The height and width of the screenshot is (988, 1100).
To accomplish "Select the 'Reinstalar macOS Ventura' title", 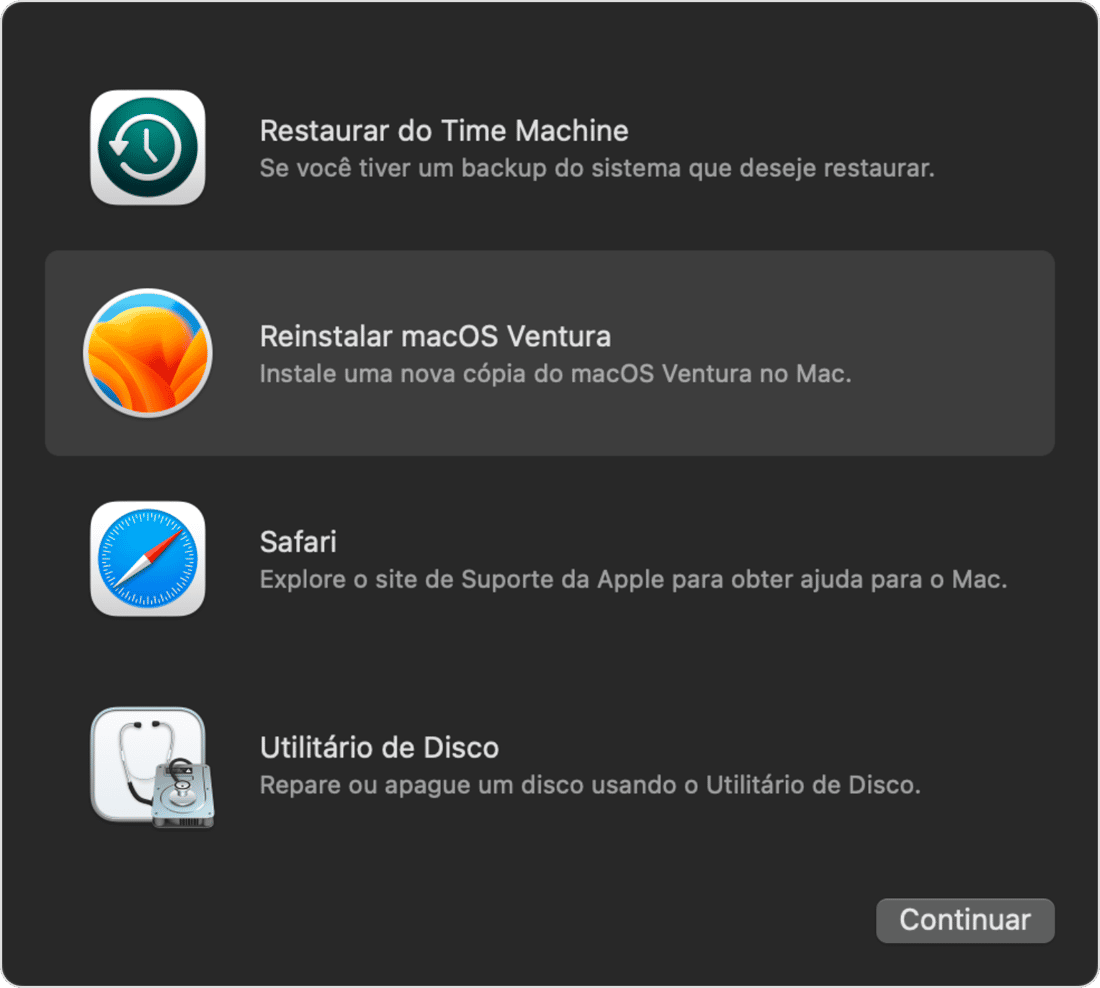I will (435, 336).
